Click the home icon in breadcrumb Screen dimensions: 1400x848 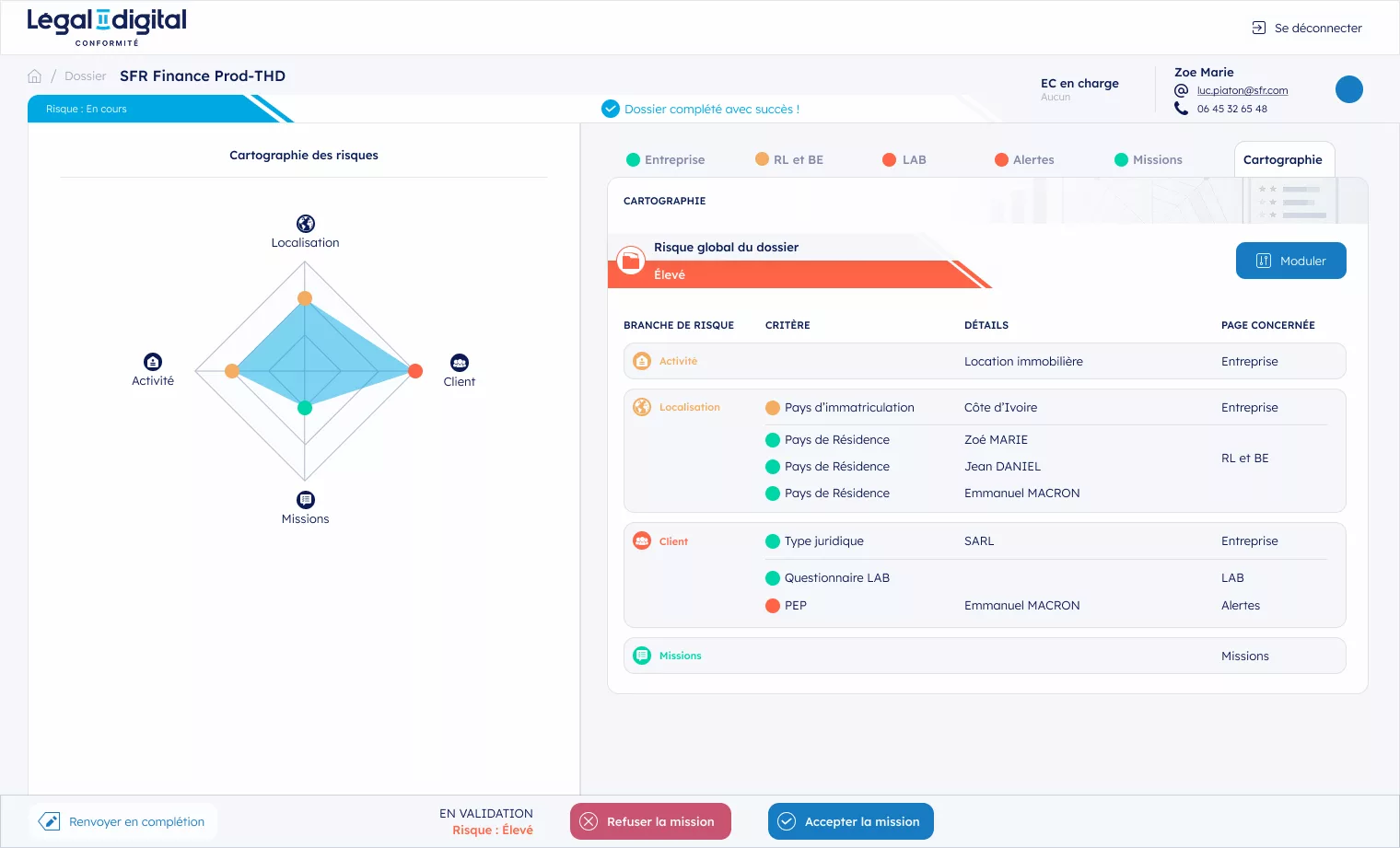pos(35,76)
